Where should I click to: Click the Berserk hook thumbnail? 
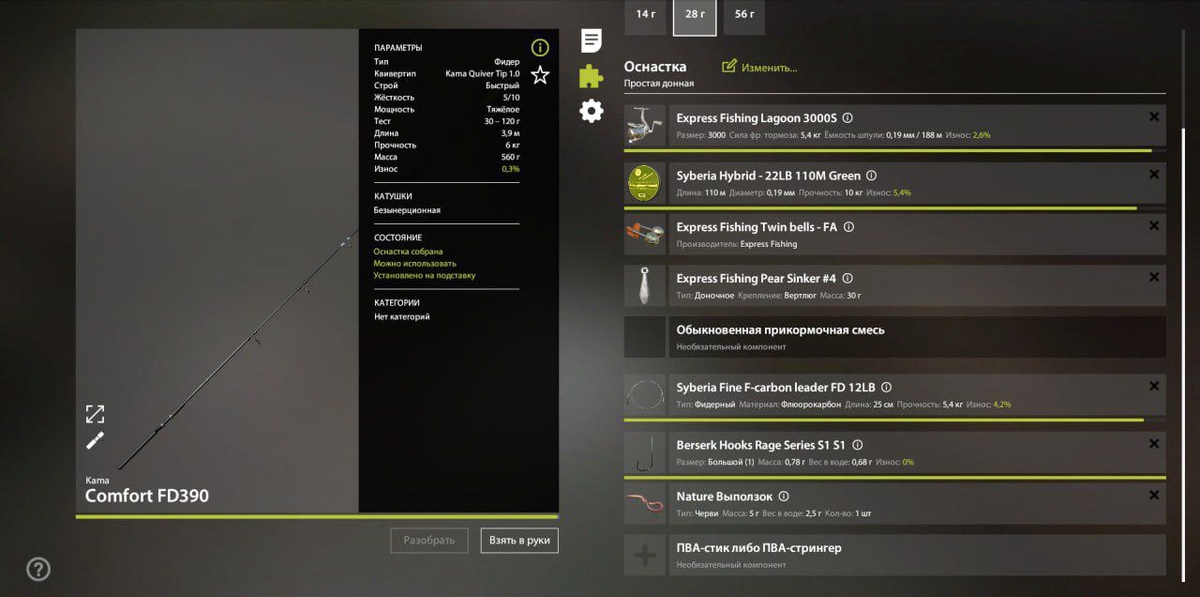pos(644,452)
